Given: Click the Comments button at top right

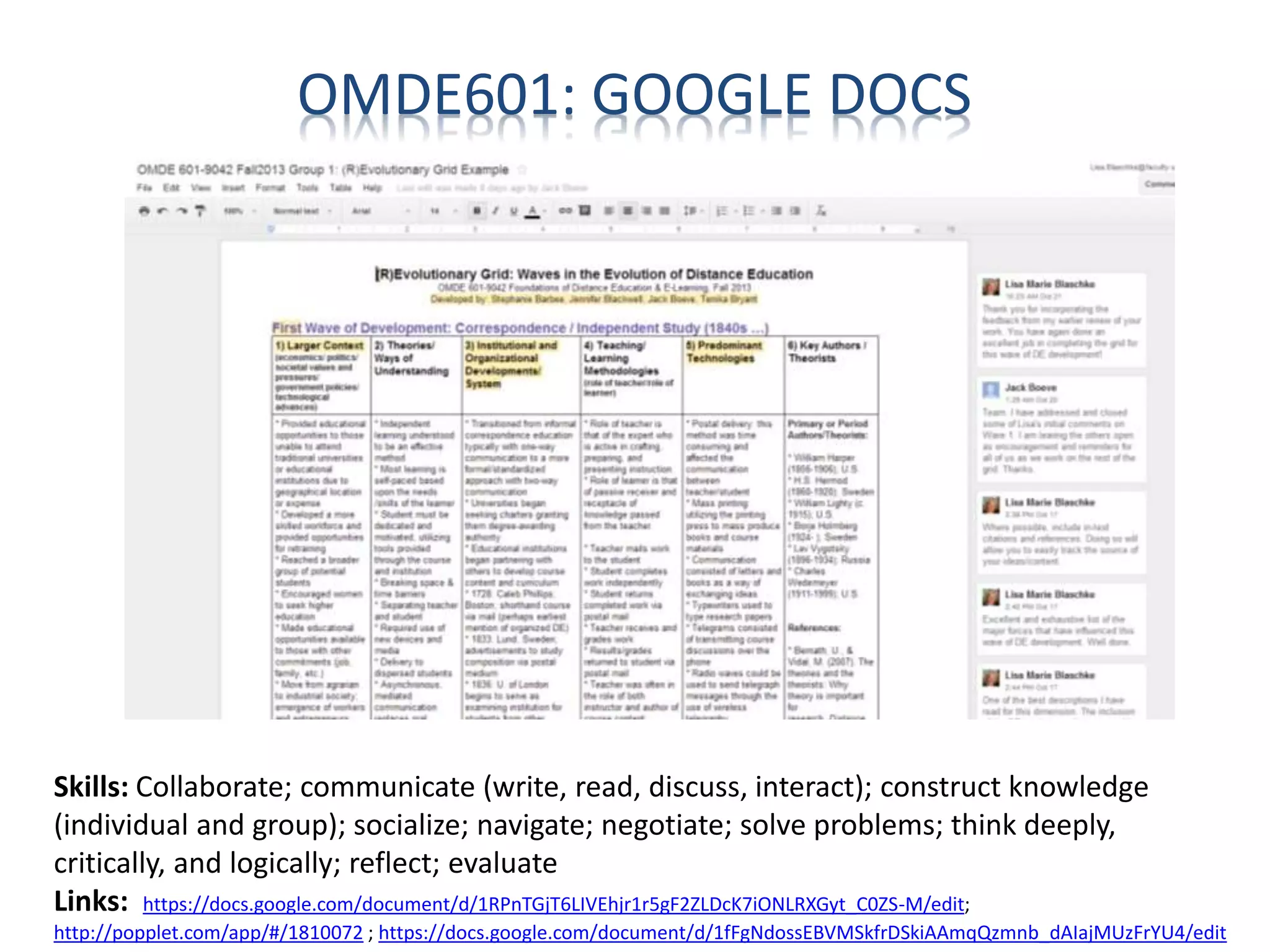Looking at the screenshot, I should (1157, 184).
